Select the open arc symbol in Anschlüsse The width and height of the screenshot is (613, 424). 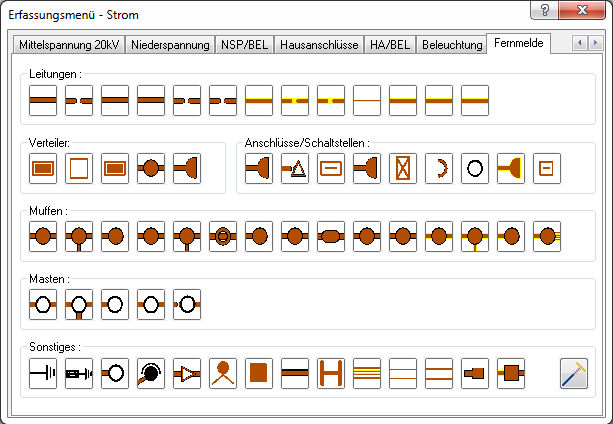pos(439,169)
